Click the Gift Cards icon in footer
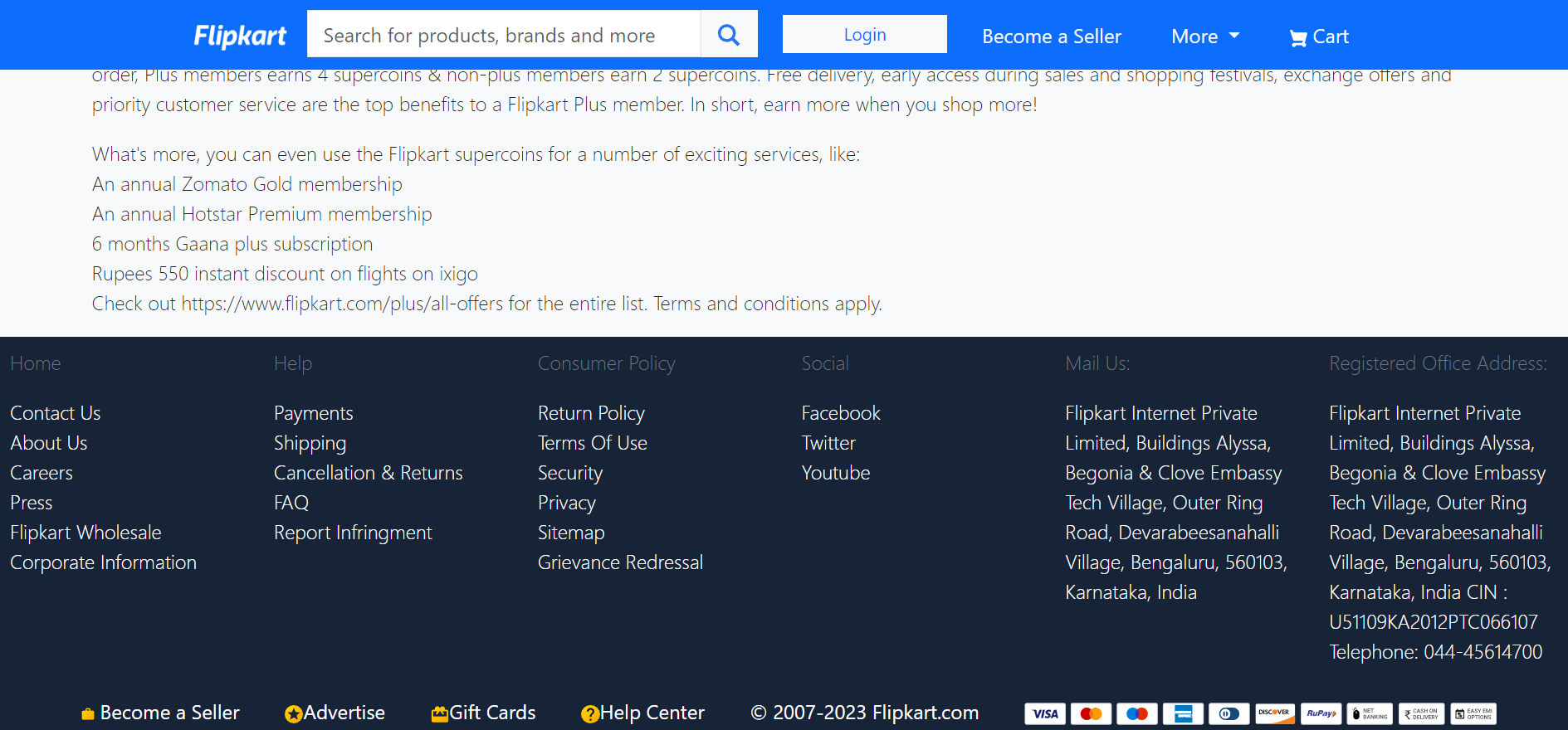Viewport: 1568px width, 730px height. pos(440,713)
